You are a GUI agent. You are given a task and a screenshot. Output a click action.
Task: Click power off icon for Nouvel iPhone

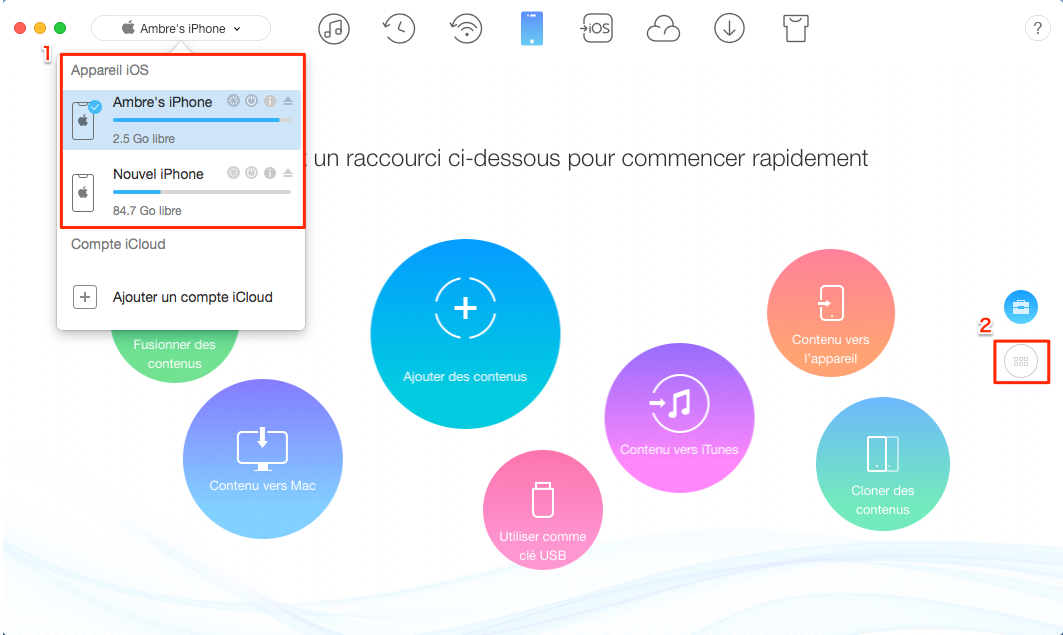pos(252,173)
